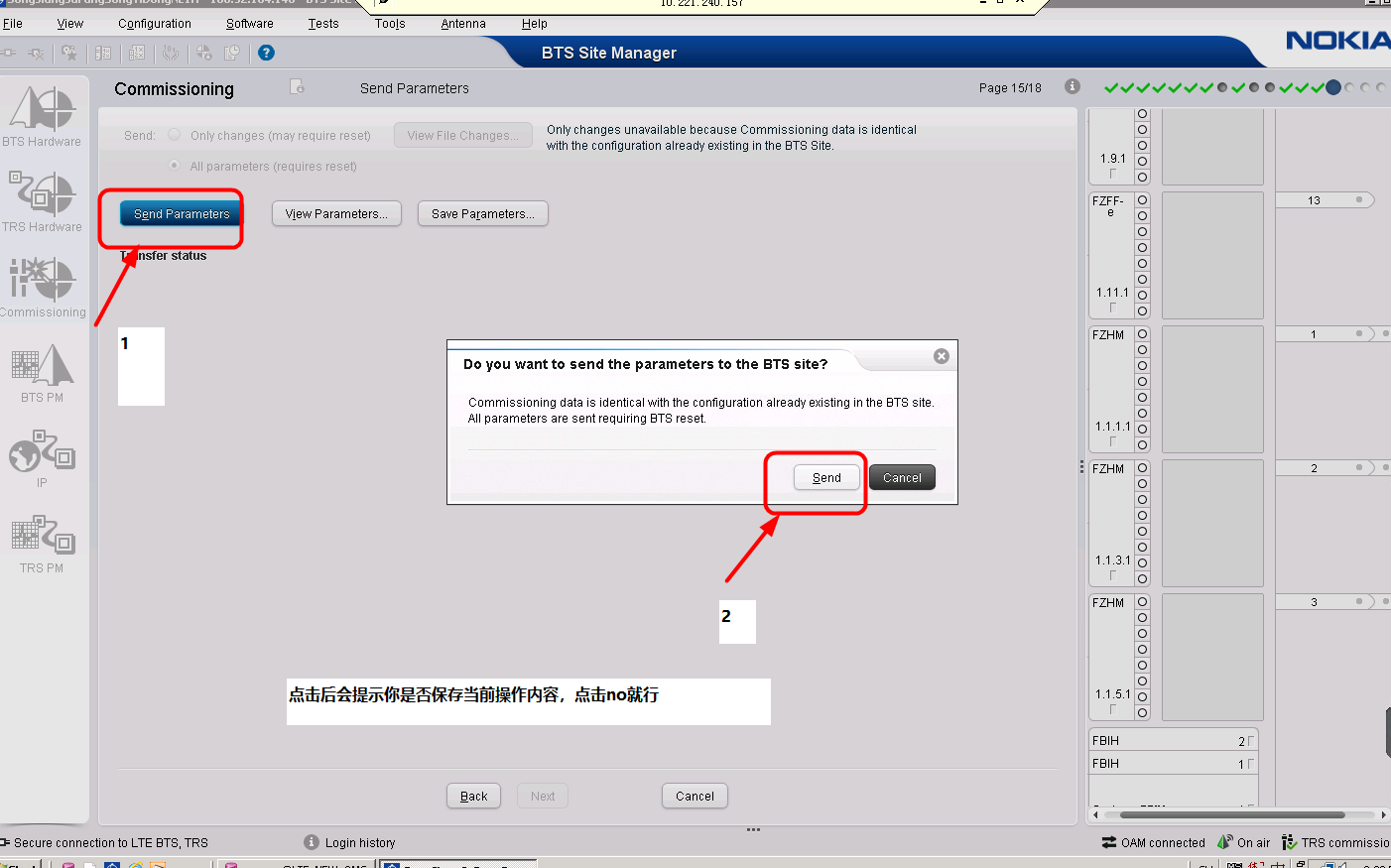Click Cancel in the confirmation dialog
1391x868 pixels.
coord(902,478)
